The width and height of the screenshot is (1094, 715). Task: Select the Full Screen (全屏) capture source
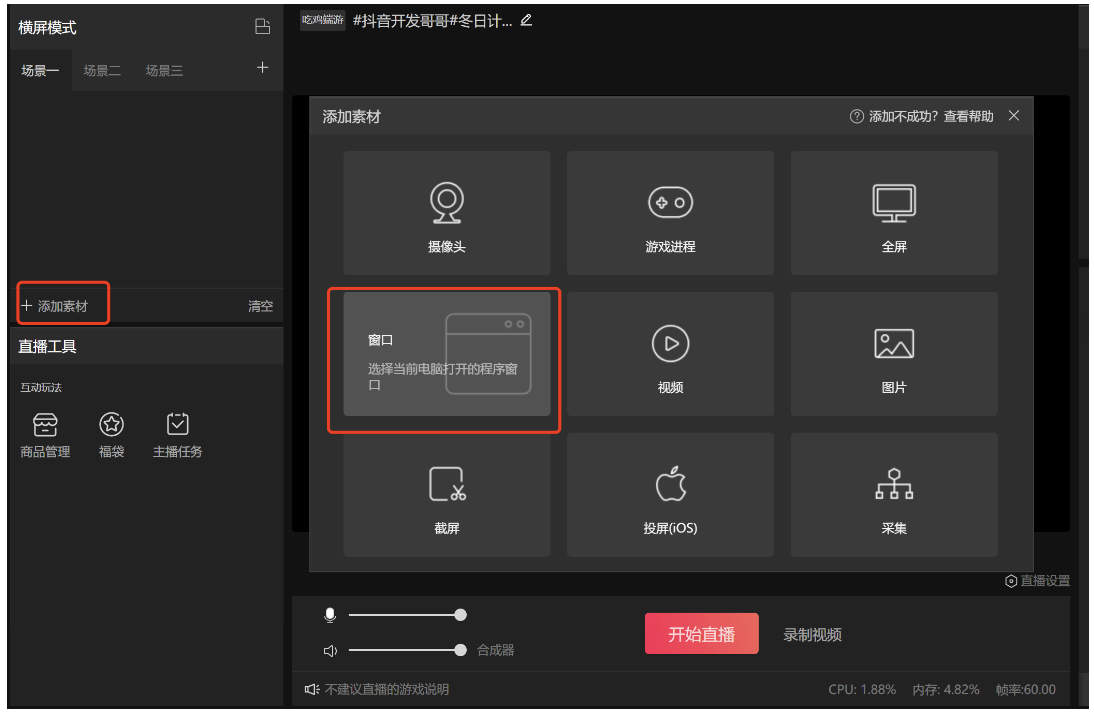point(894,213)
